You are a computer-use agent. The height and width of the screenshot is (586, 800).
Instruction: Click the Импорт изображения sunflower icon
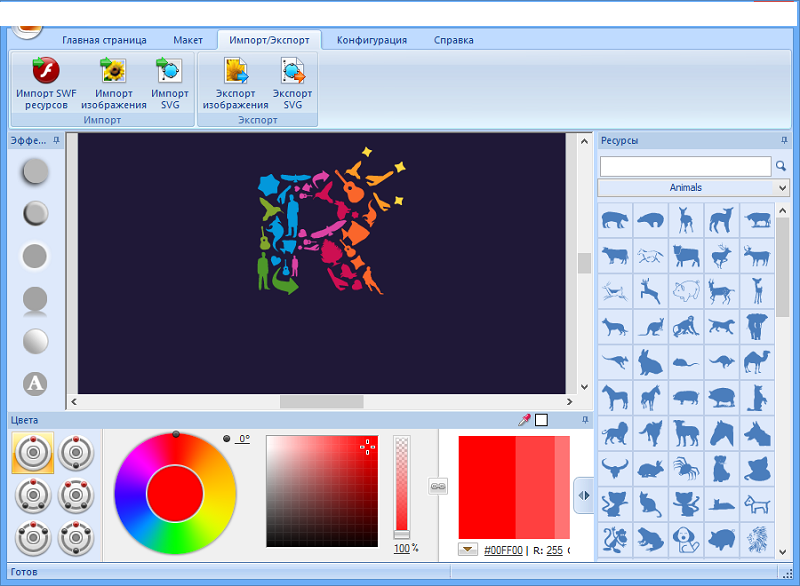pyautogui.click(x=113, y=70)
